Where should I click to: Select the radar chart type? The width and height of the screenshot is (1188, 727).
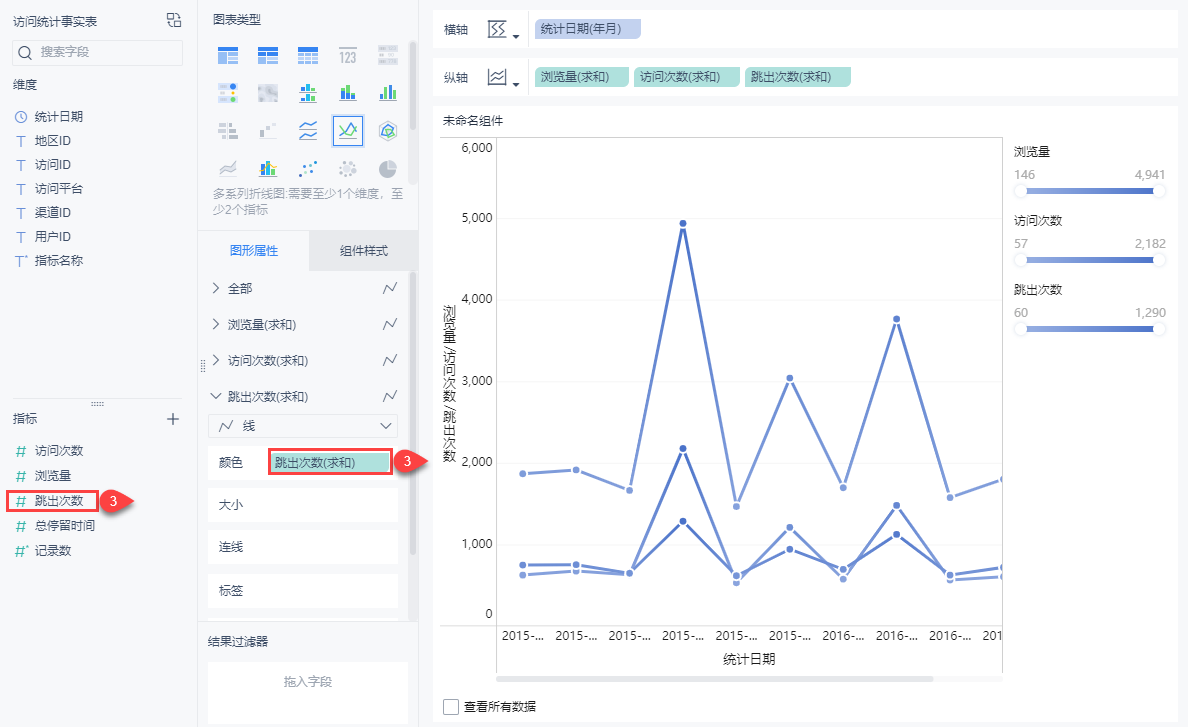[x=388, y=131]
